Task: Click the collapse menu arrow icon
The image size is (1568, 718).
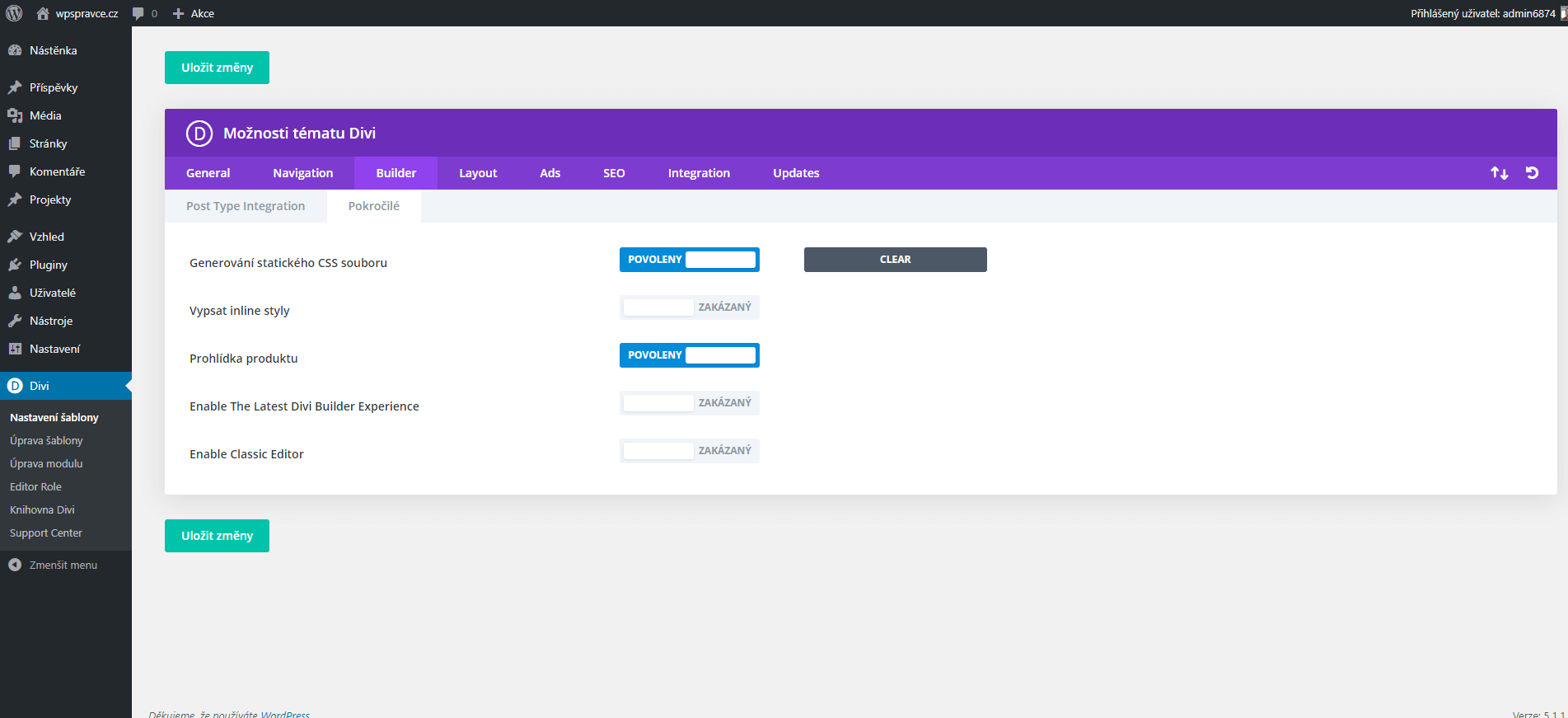Action: coord(15,565)
